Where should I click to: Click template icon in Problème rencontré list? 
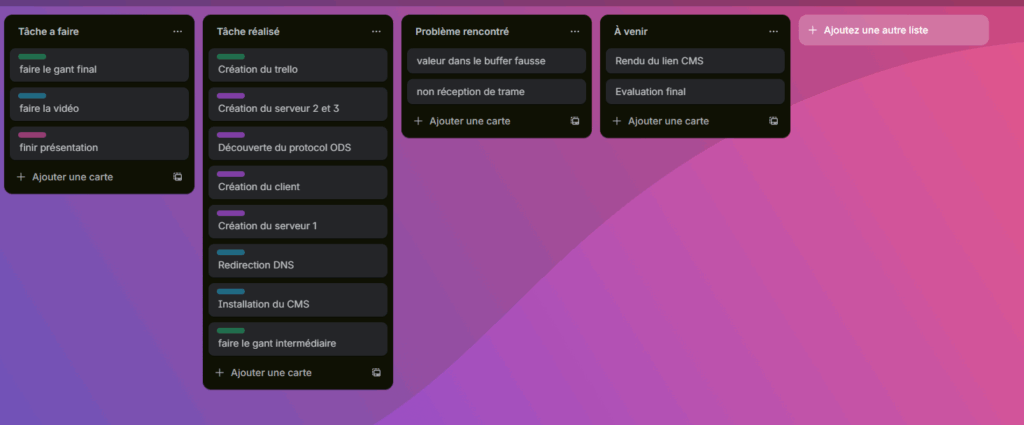point(575,121)
